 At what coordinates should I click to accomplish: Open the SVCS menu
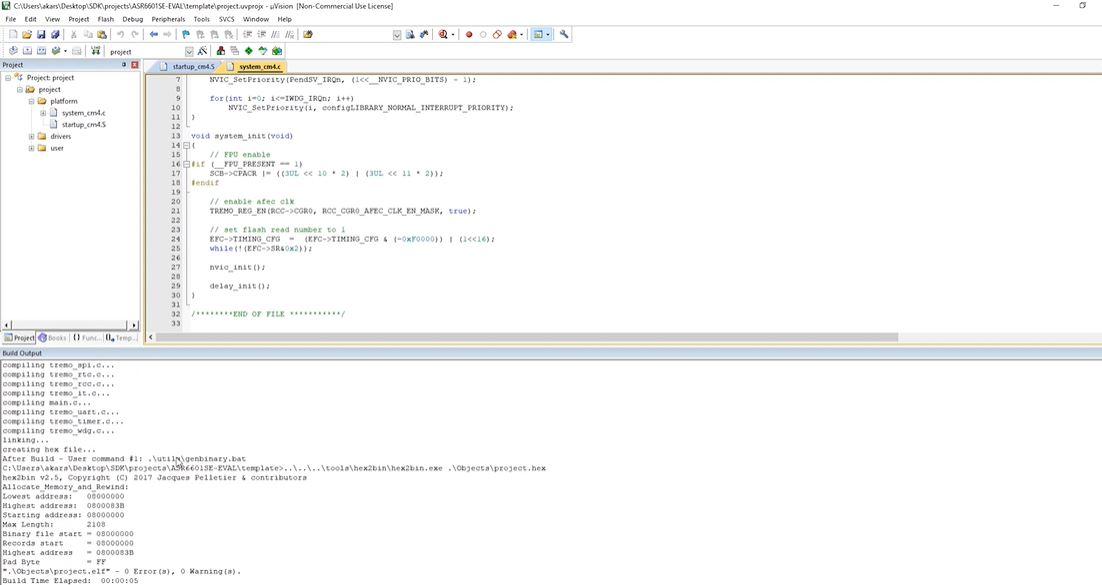pos(226,19)
